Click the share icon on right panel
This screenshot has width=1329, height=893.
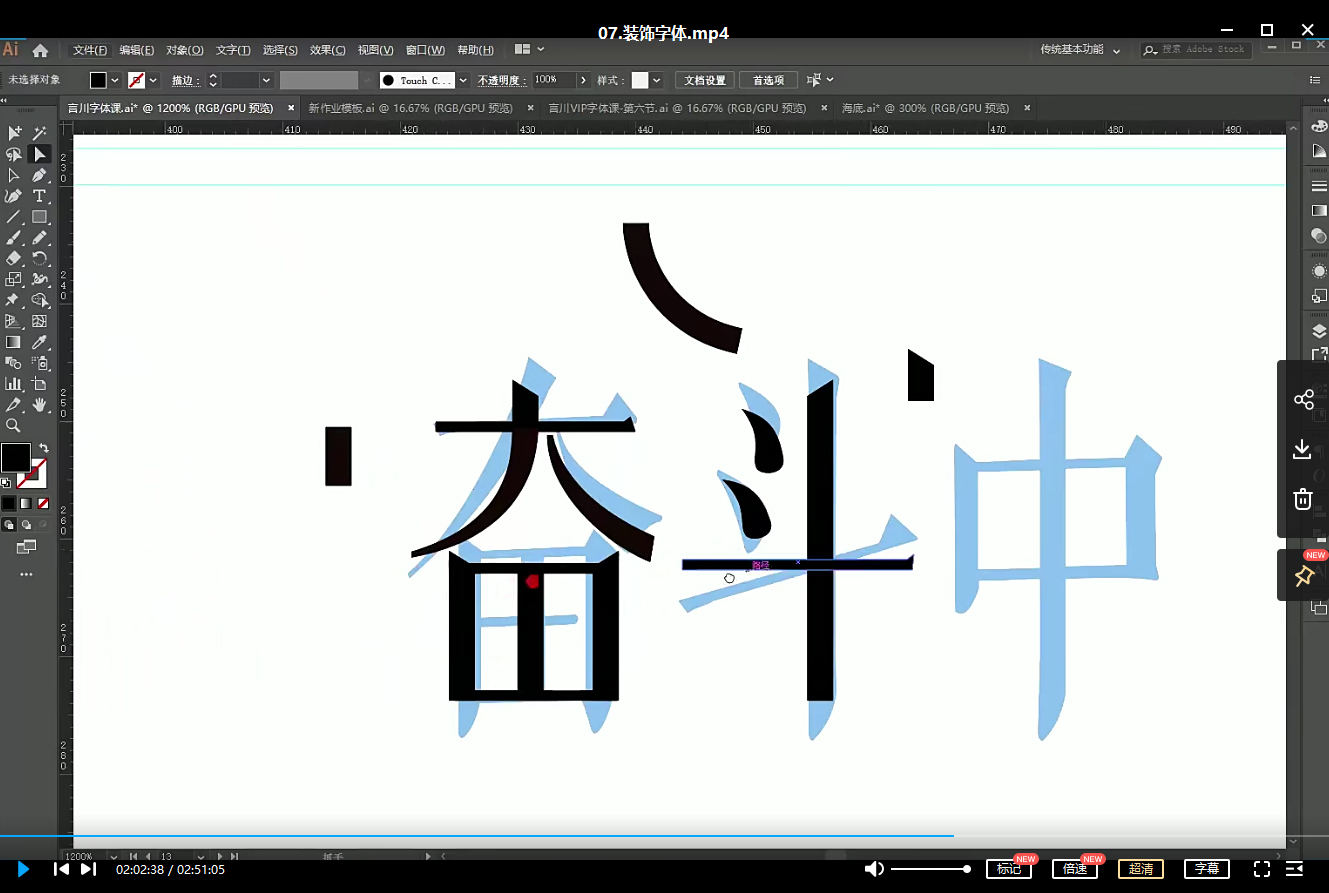[x=1303, y=400]
